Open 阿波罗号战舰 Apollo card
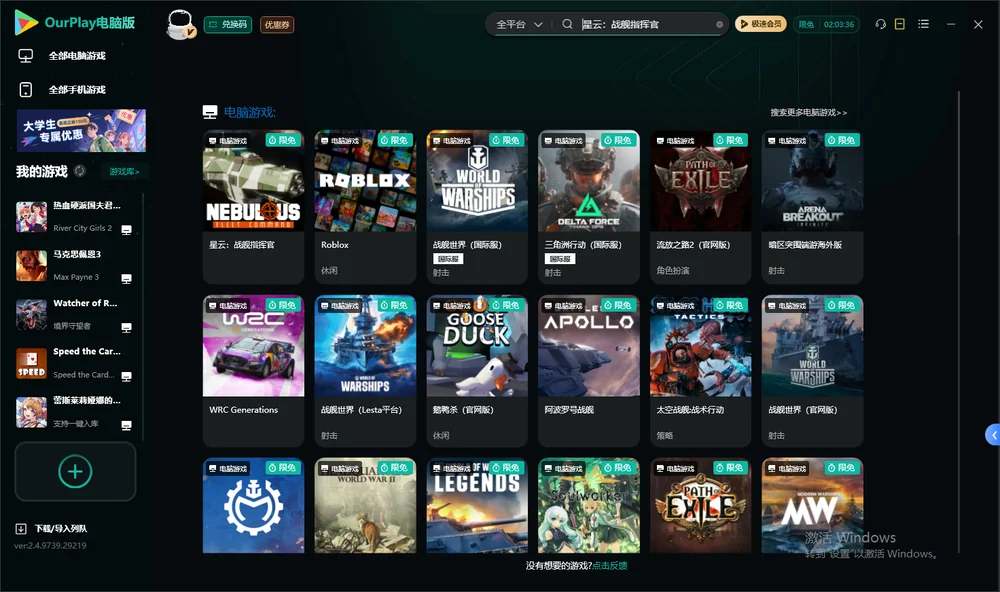Screen dimensions: 1000x592 tap(589, 371)
